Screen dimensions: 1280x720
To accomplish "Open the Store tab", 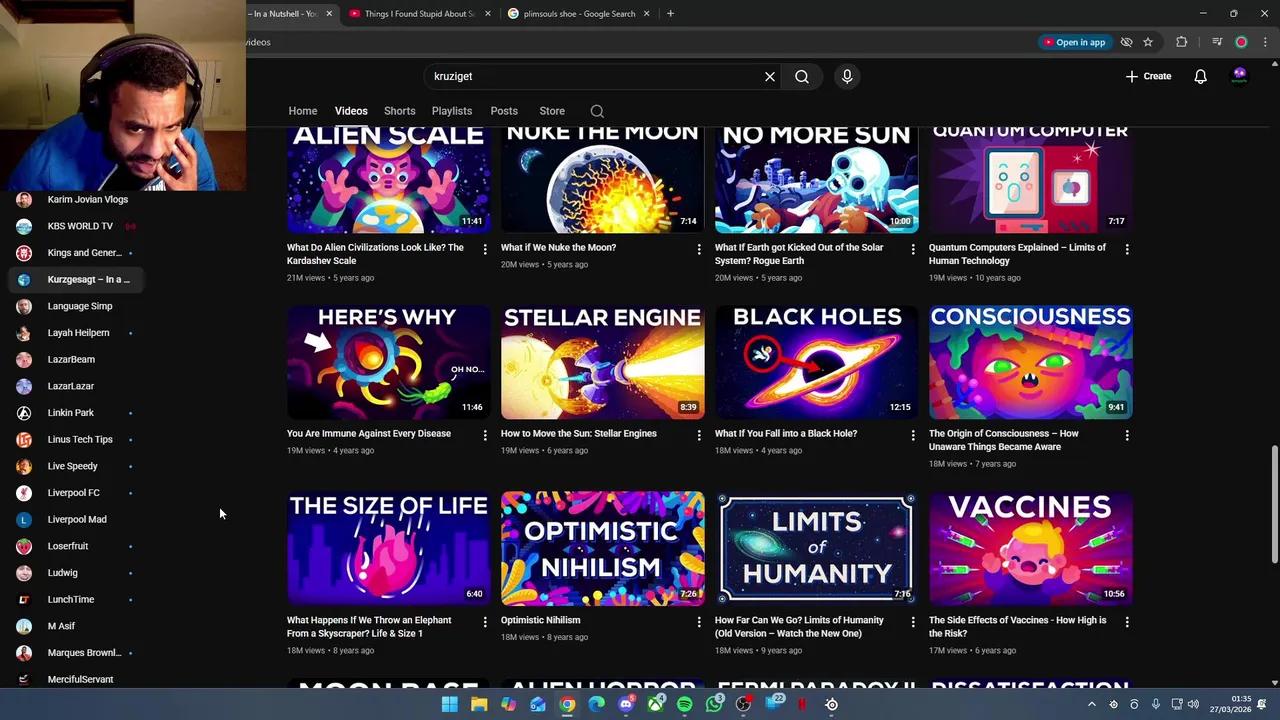I will click(552, 111).
